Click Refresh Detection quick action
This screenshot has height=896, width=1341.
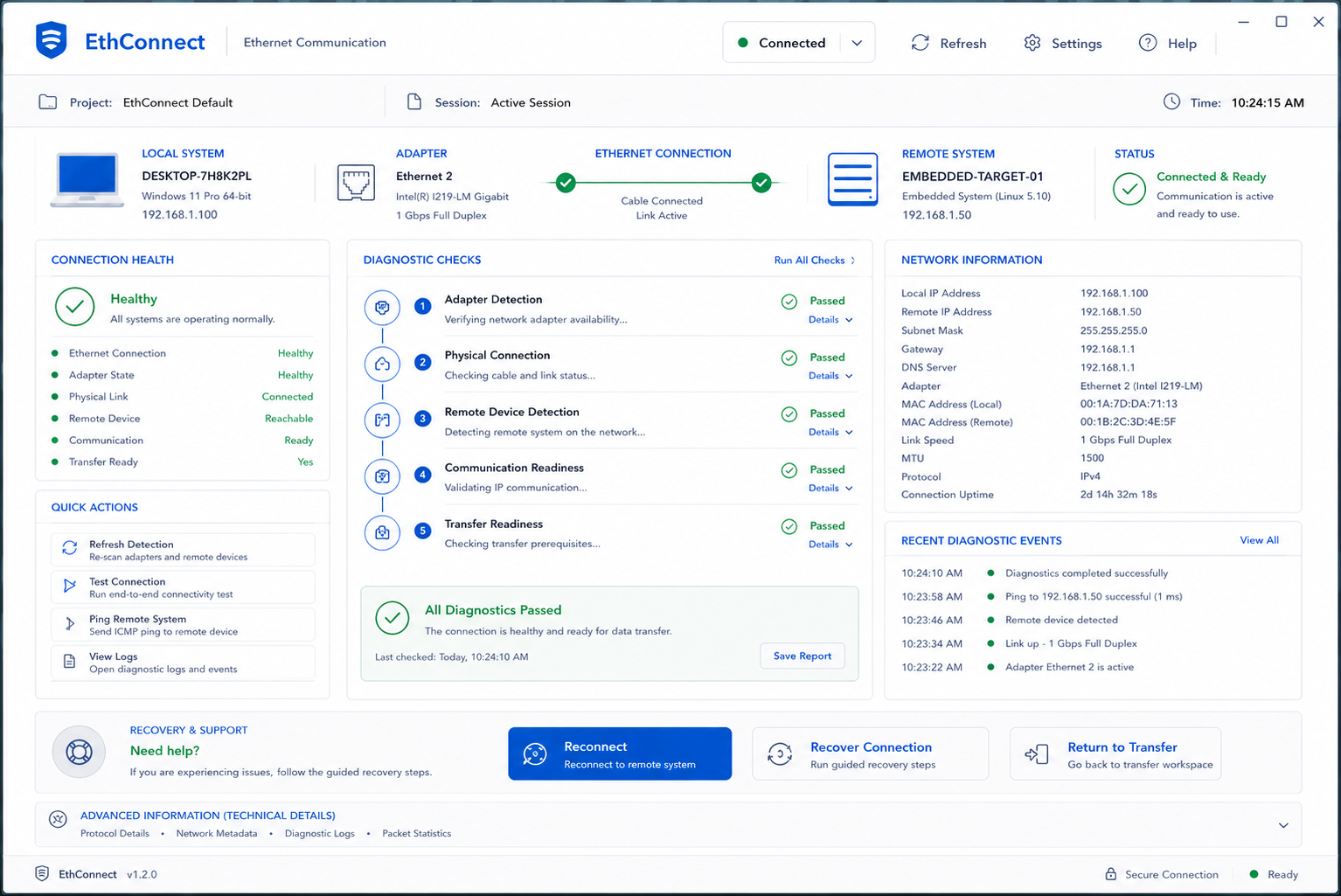pos(183,550)
